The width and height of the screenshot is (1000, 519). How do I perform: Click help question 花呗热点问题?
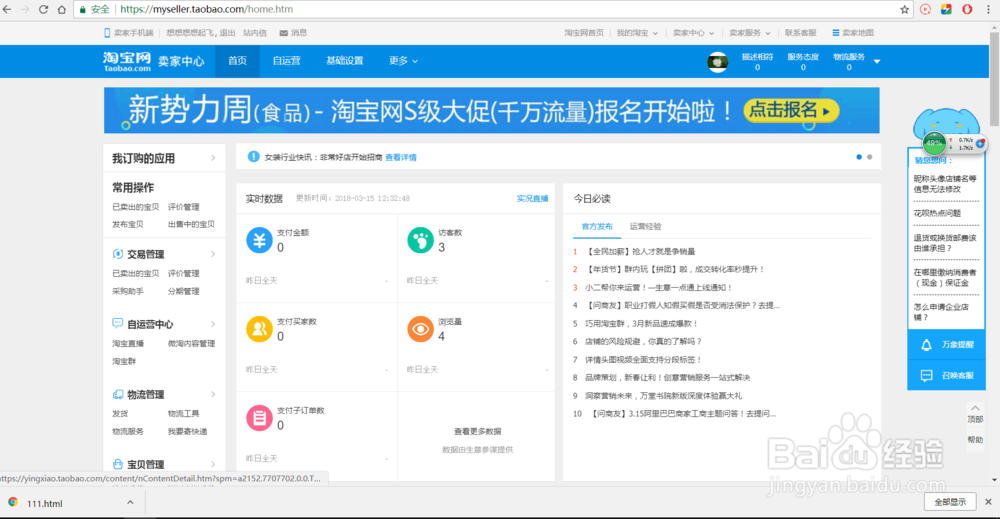coord(937,213)
